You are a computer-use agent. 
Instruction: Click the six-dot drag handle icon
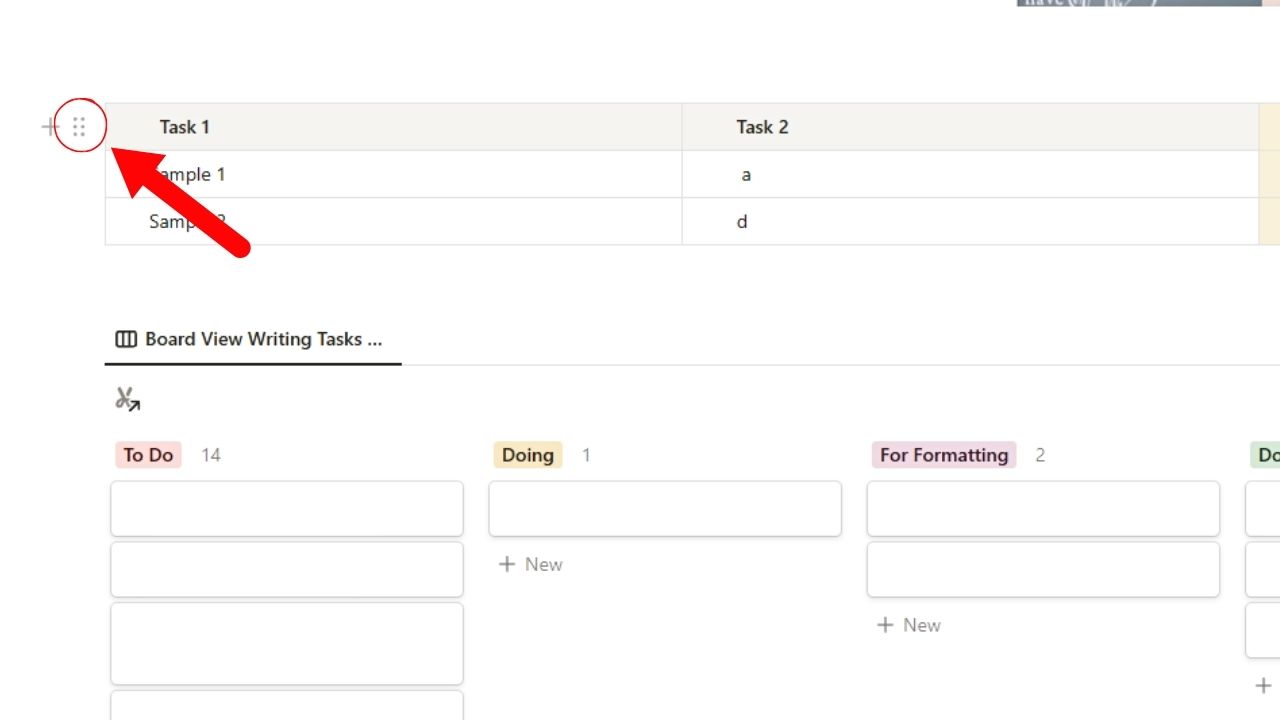click(79, 127)
